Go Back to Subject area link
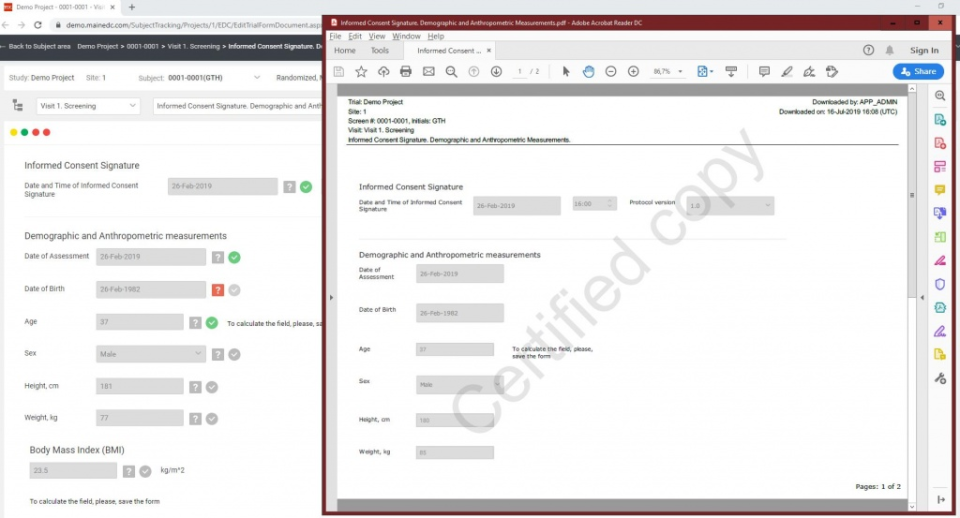This screenshot has width=960, height=518. (x=37, y=47)
